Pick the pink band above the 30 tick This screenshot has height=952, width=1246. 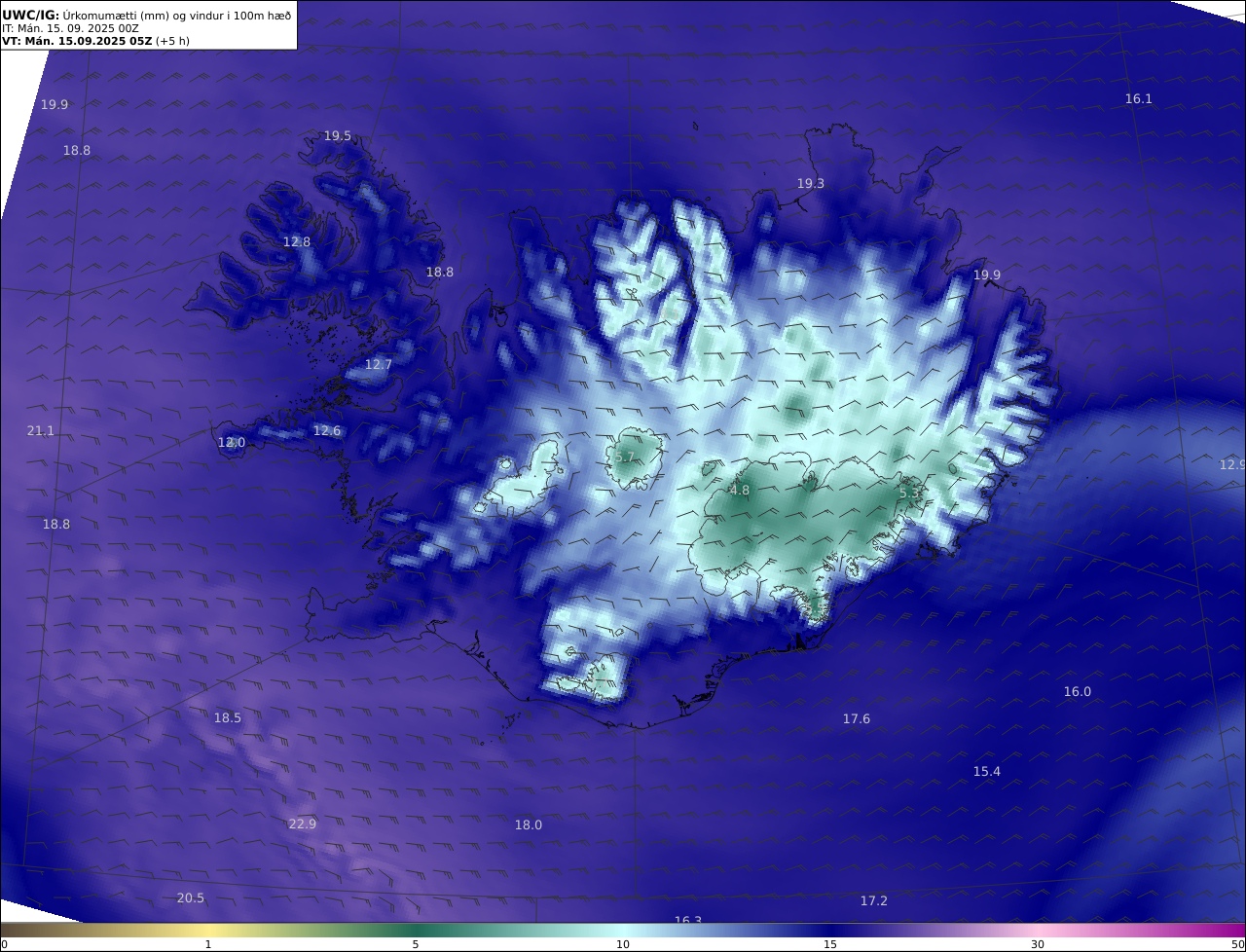[x=1038, y=930]
